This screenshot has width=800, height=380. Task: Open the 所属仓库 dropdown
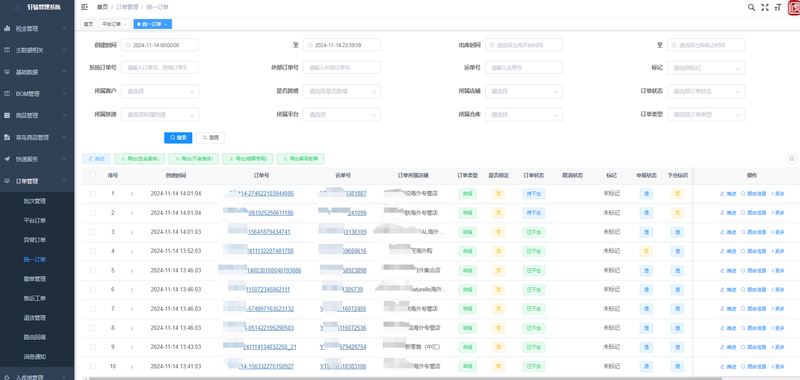pos(524,115)
